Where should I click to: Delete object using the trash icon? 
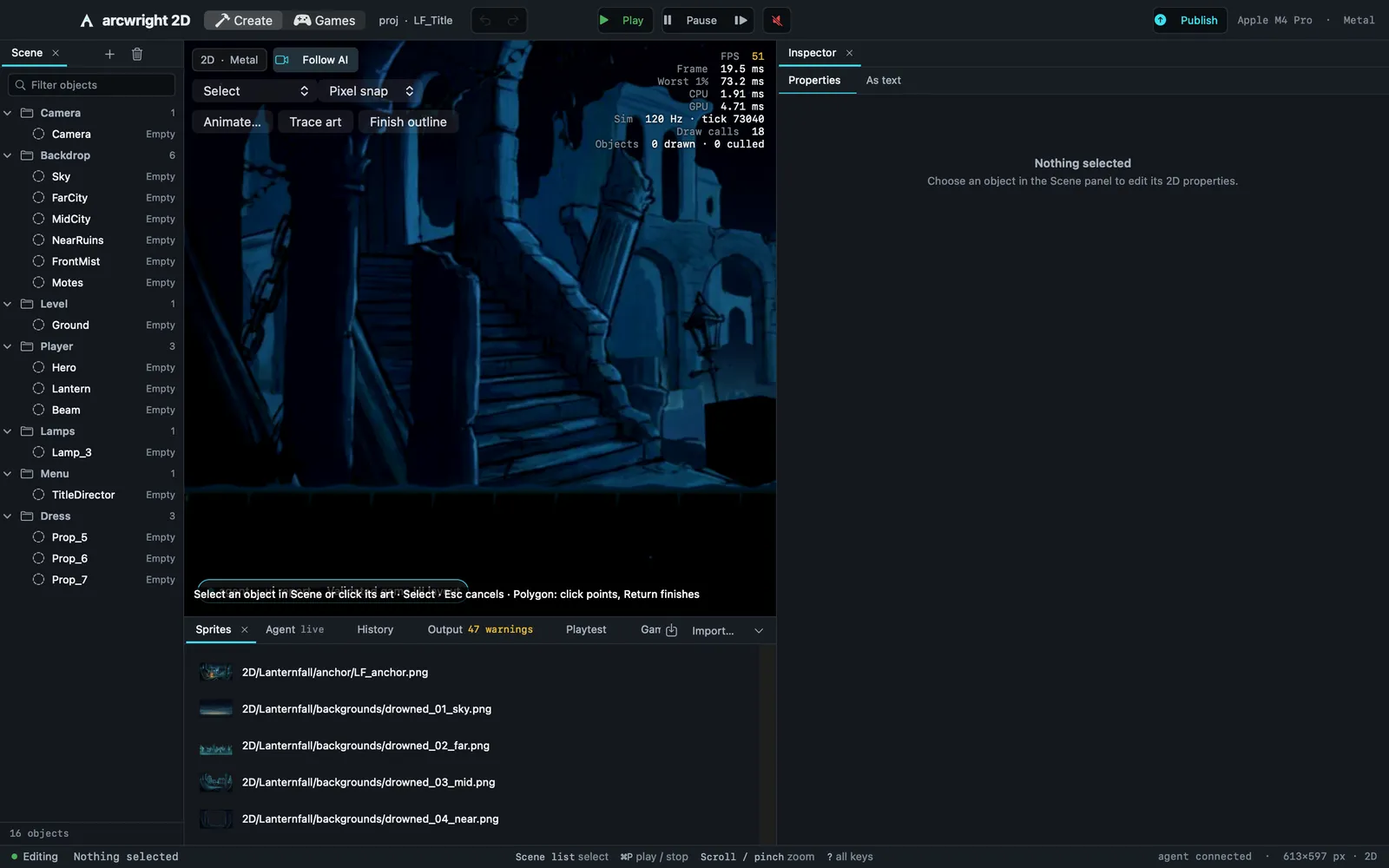(x=137, y=54)
